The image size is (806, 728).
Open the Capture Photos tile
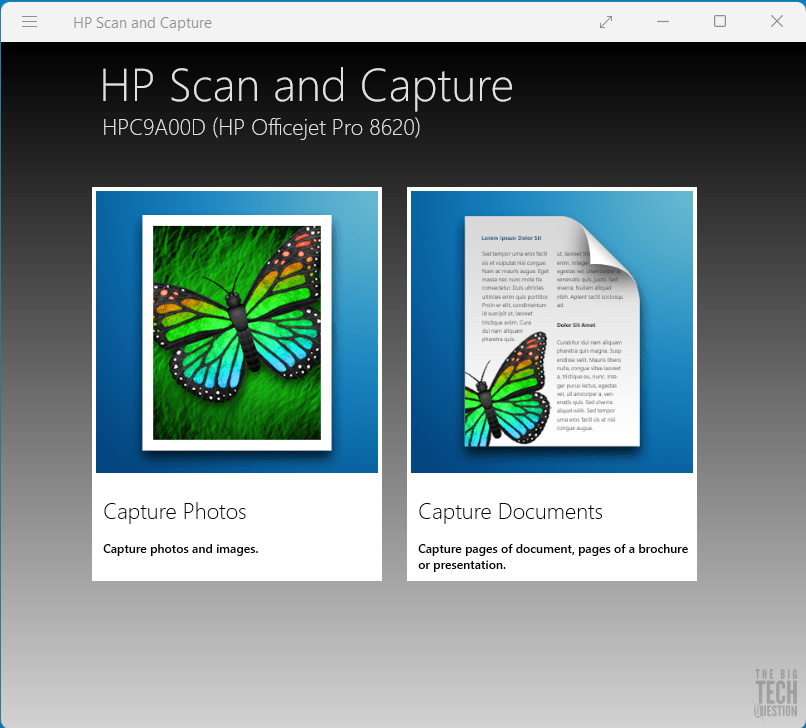(x=236, y=383)
